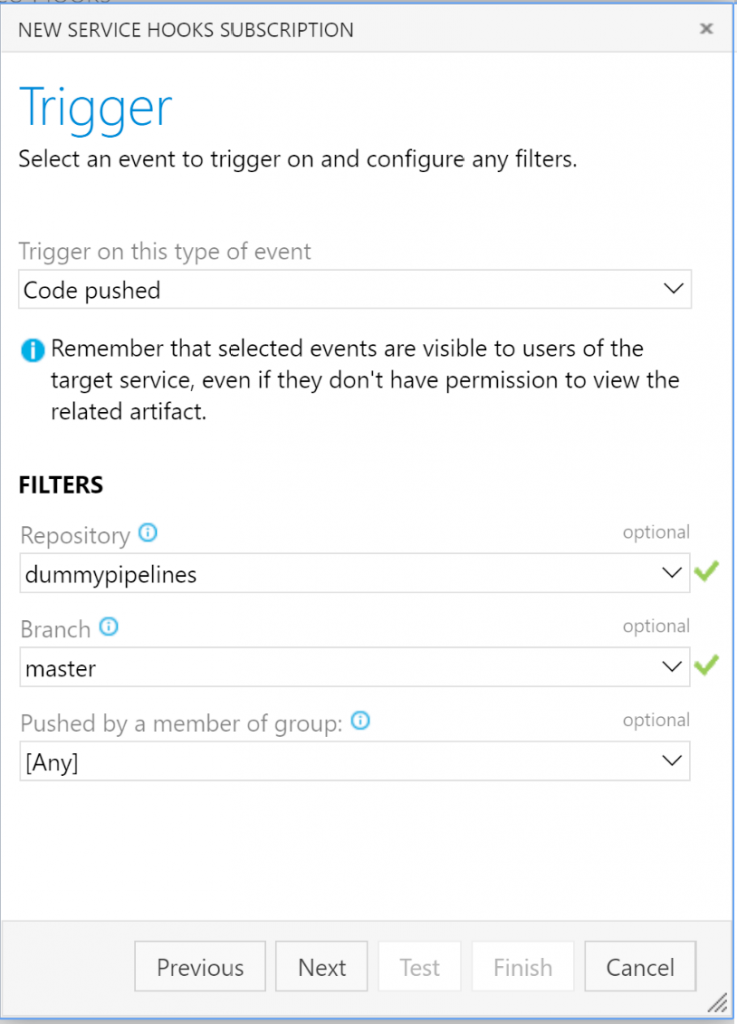The image size is (737, 1024).
Task: Click the green checkmark beside Repository field
Action: coord(706,573)
